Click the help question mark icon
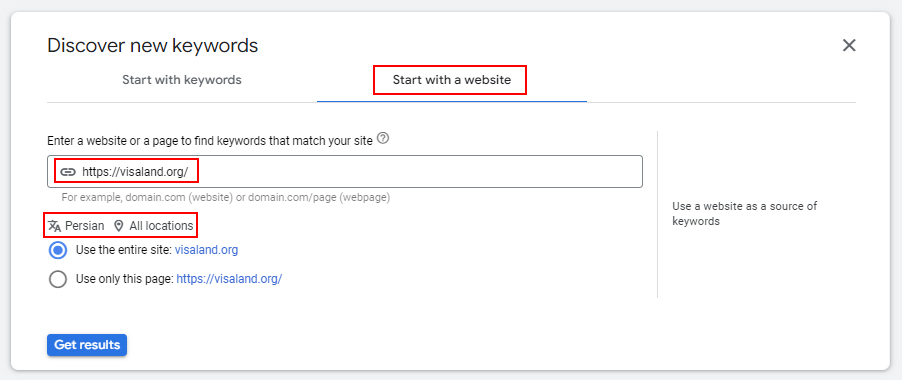This screenshot has width=902, height=380. point(384,139)
